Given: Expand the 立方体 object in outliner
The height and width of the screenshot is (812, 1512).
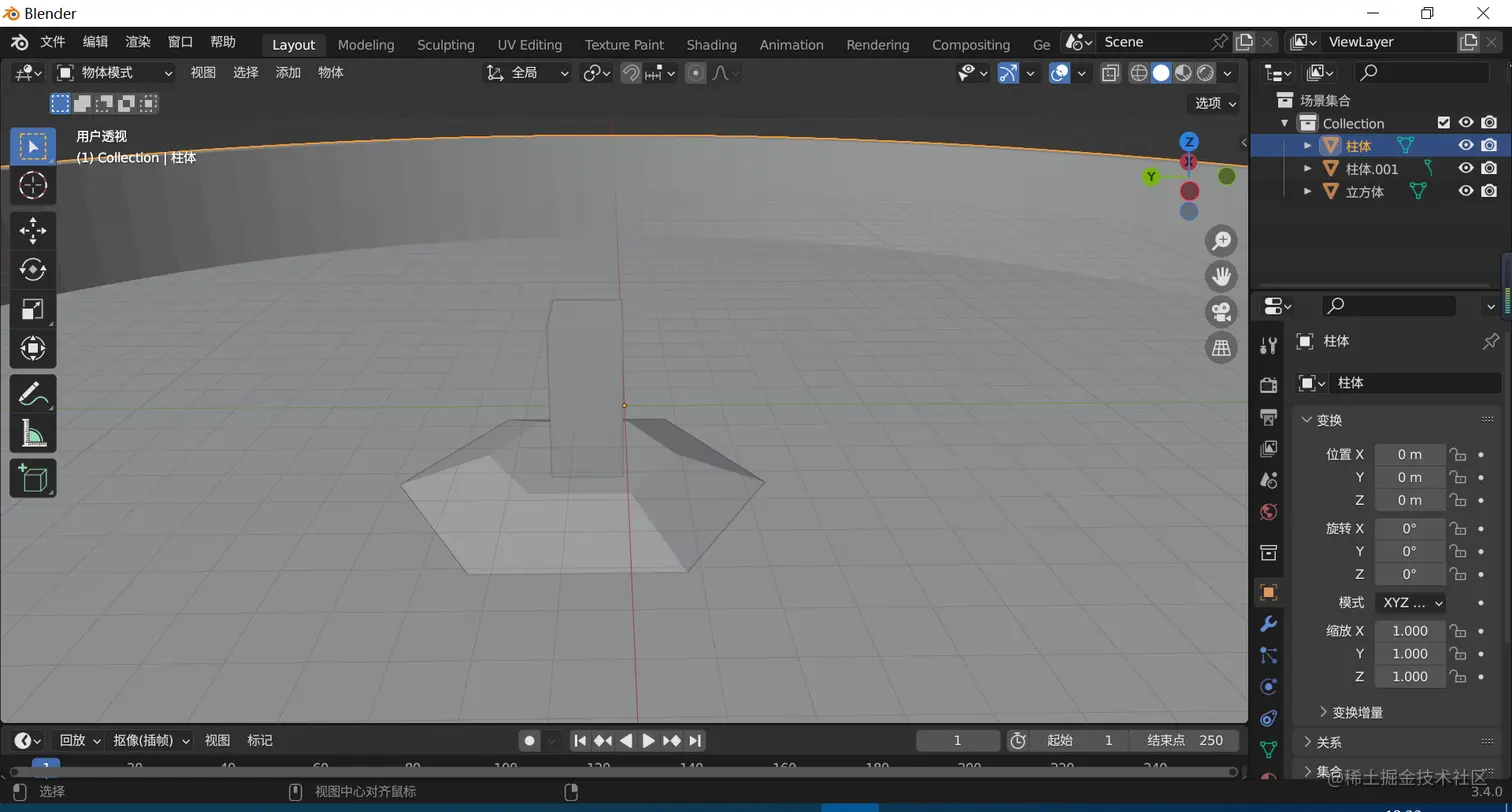Looking at the screenshot, I should point(1307,192).
